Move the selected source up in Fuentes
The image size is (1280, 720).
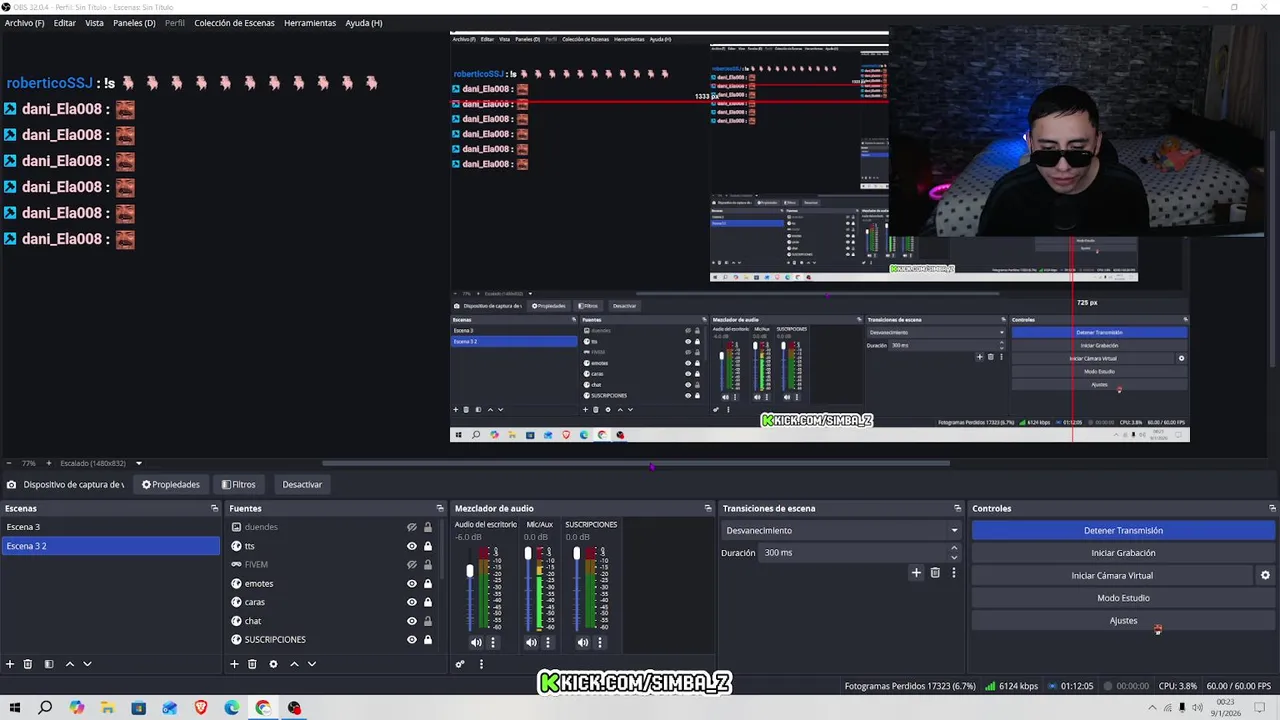coord(294,664)
